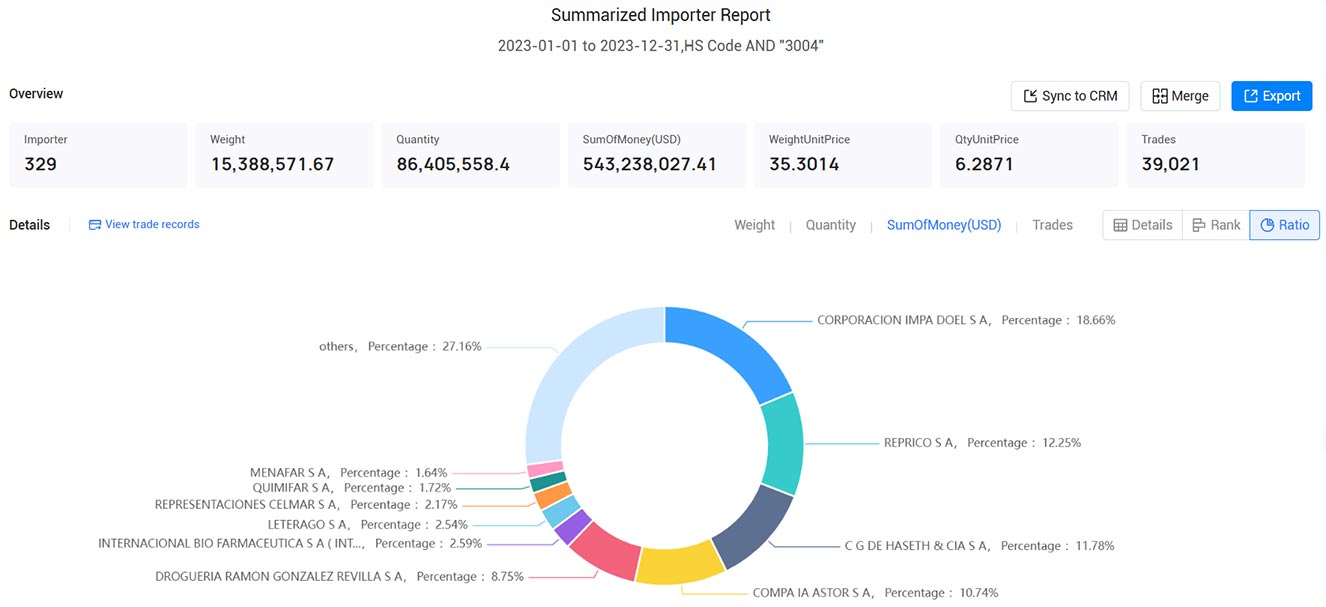Export the importer report
Viewport: 1326px width, 607px height.
(x=1271, y=96)
